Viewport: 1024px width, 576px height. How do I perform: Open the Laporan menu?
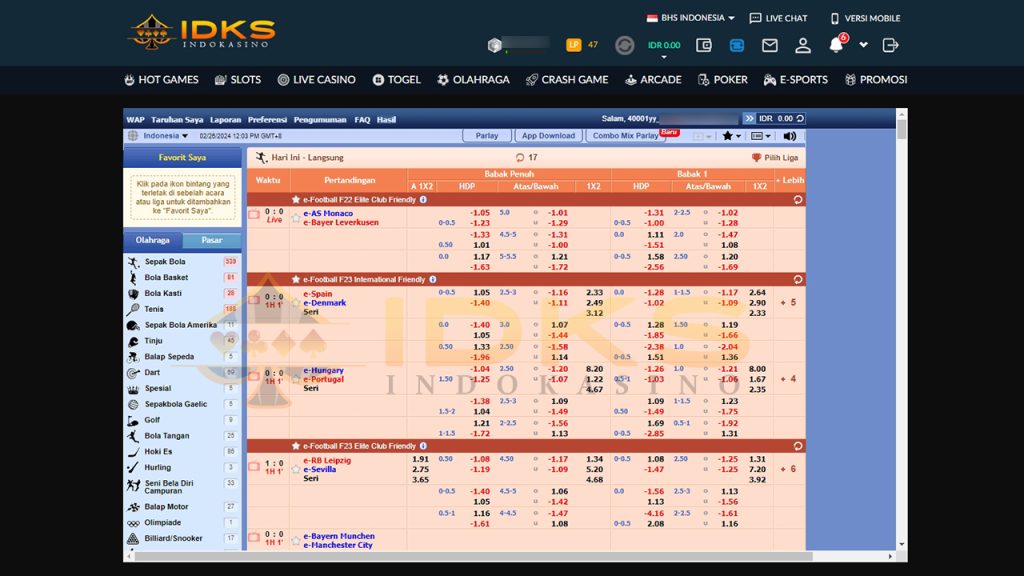[225, 120]
